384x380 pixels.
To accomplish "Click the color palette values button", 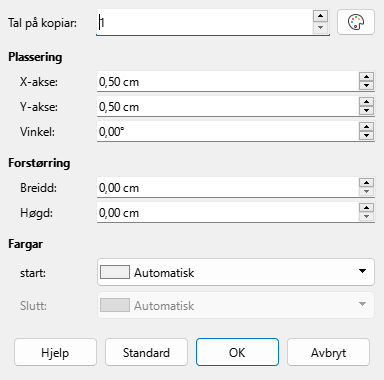I will click(356, 22).
